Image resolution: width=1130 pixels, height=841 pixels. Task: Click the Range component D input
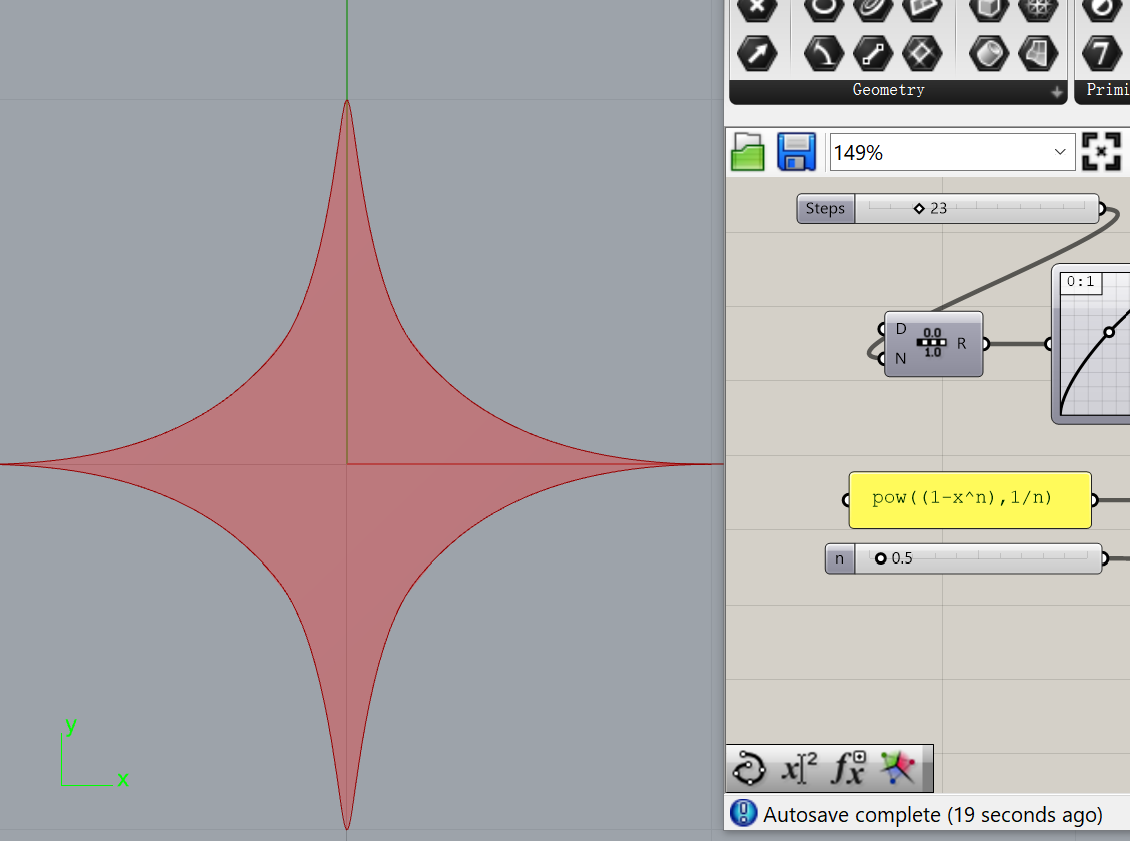900,329
